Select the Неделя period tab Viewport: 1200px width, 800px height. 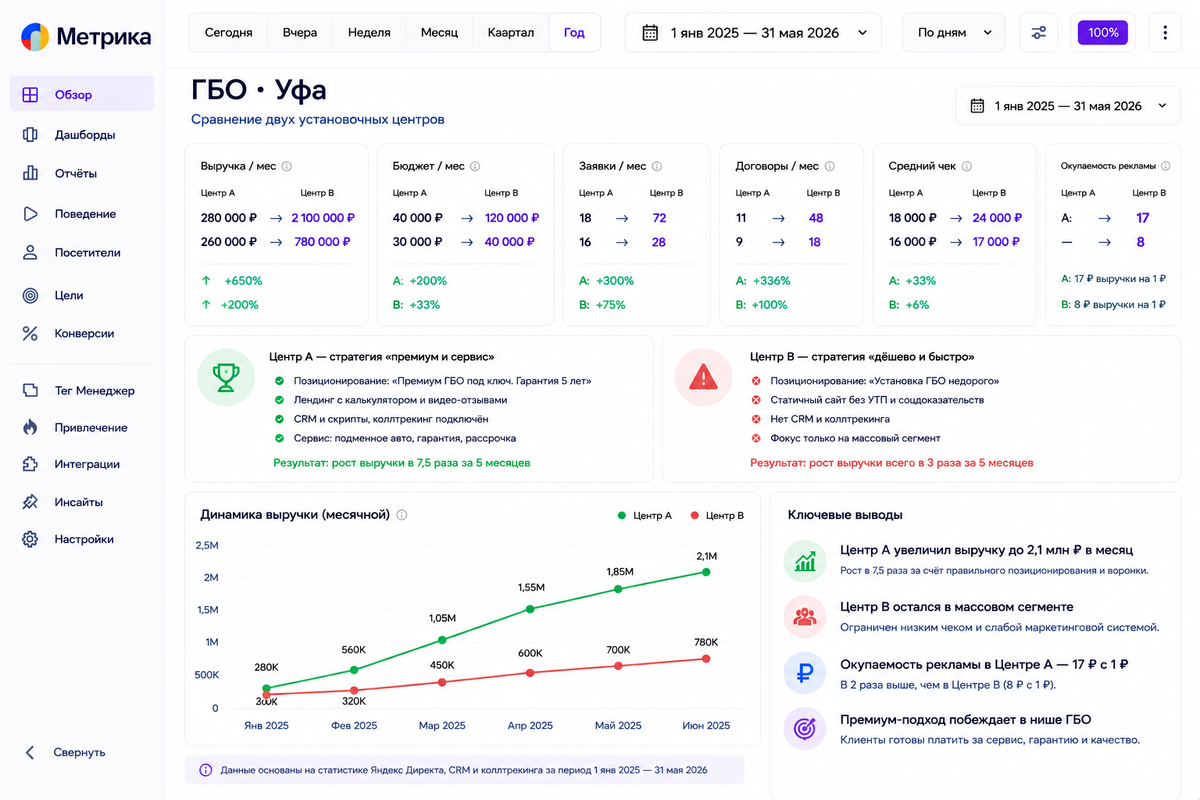tap(369, 32)
